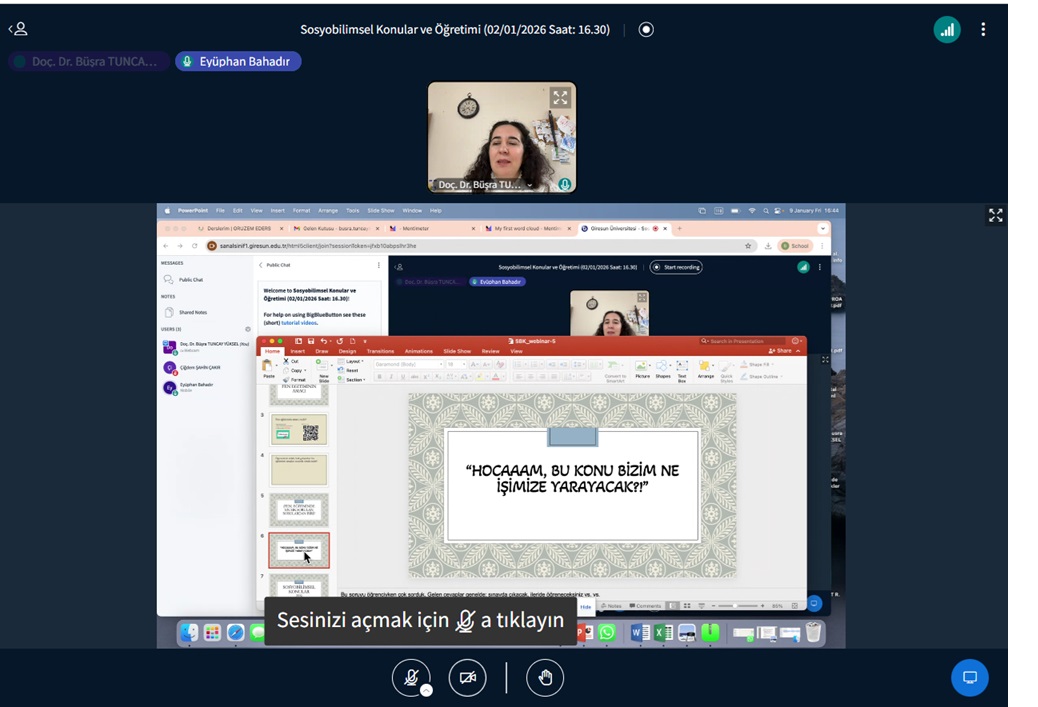Click the recording indicator next to the title
The image size is (1038, 707).
(x=646, y=30)
